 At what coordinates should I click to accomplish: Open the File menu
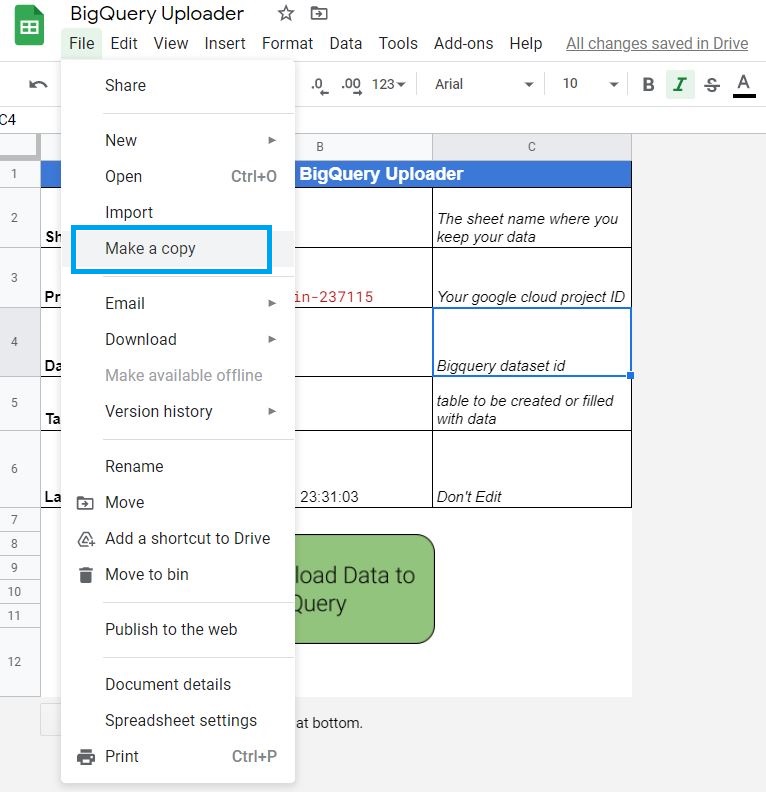81,43
